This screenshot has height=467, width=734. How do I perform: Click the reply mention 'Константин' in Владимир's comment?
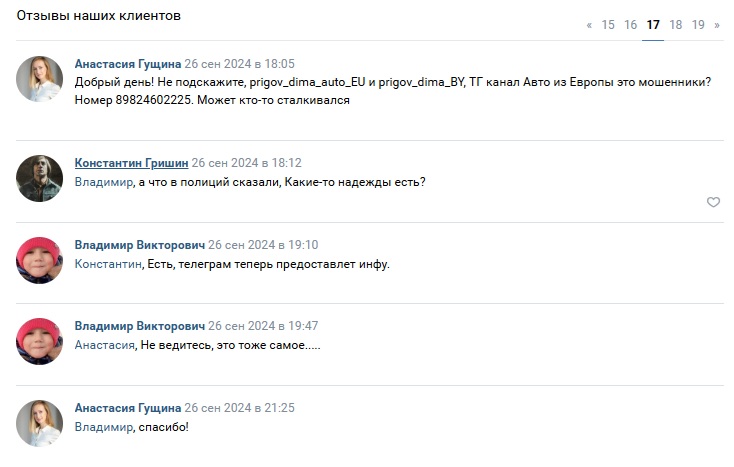click(108, 264)
